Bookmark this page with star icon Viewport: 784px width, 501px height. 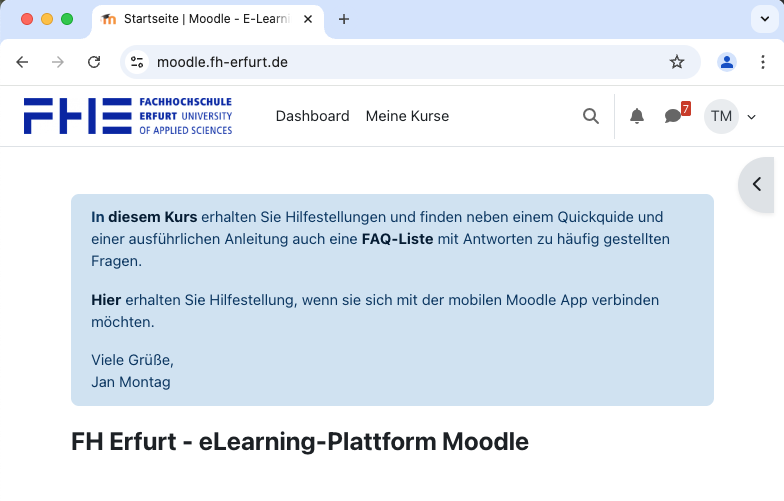(x=677, y=62)
